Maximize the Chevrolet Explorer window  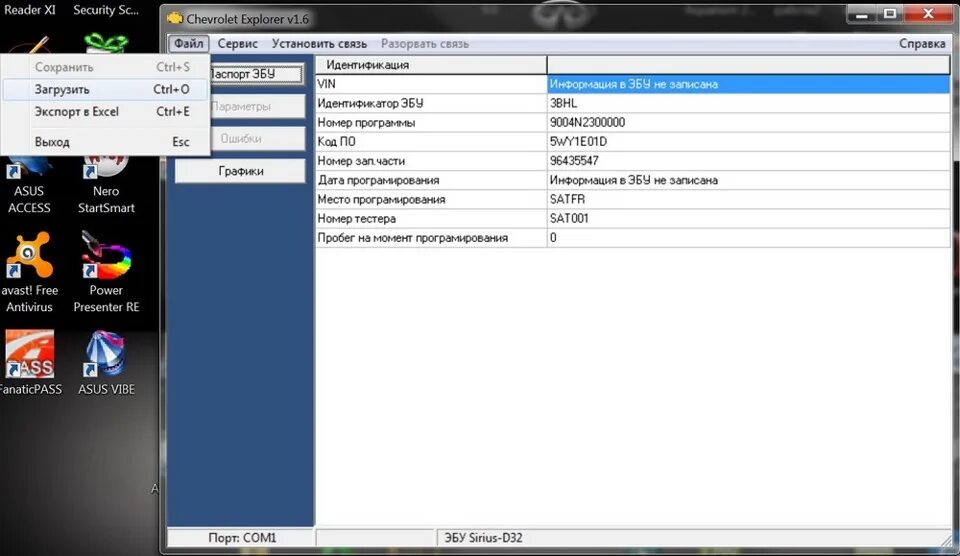pos(890,14)
